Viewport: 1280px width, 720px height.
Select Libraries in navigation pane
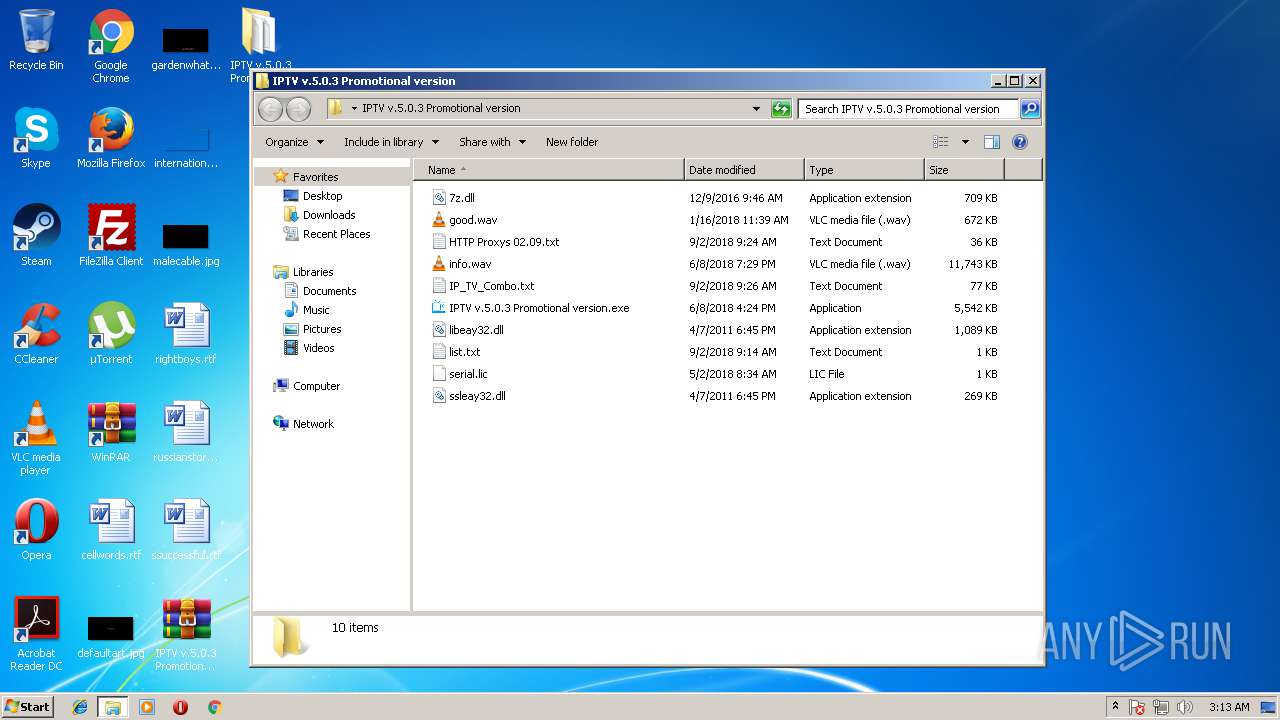tap(313, 272)
